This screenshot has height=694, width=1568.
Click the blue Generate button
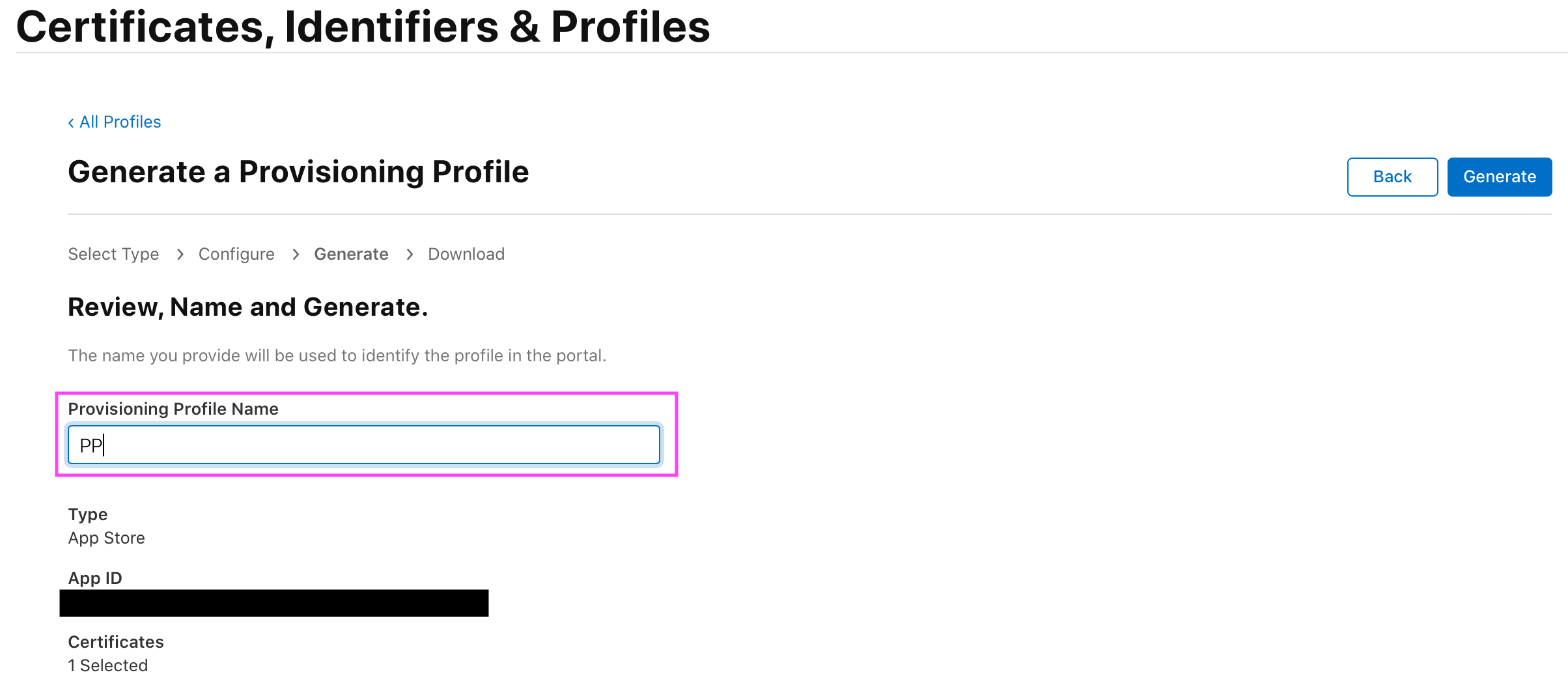(x=1499, y=177)
